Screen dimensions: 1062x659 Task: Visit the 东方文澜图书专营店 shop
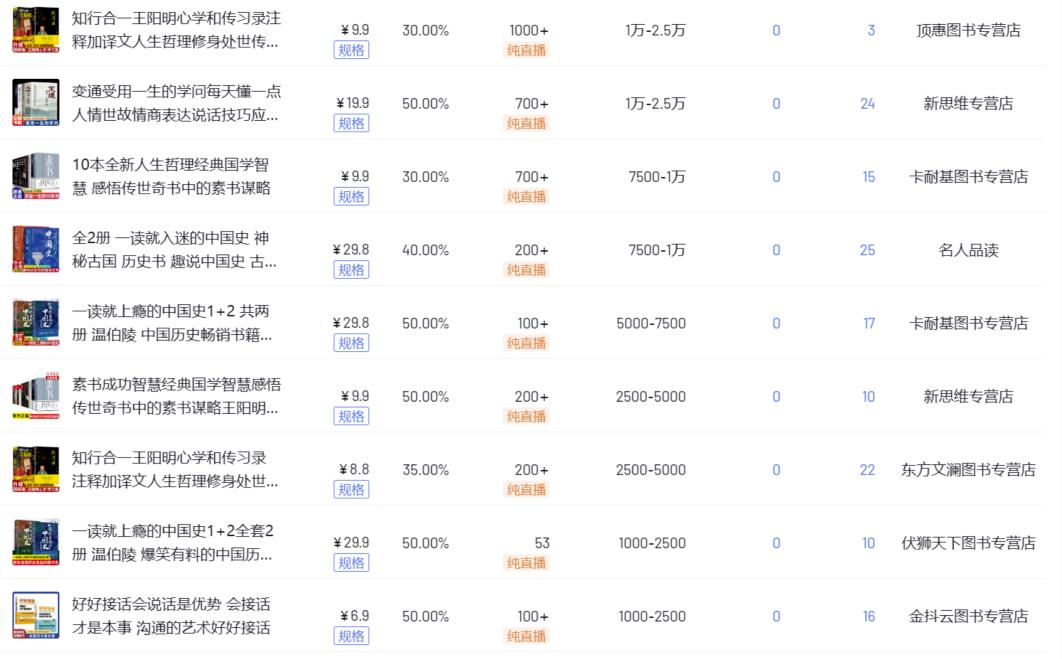pos(968,470)
